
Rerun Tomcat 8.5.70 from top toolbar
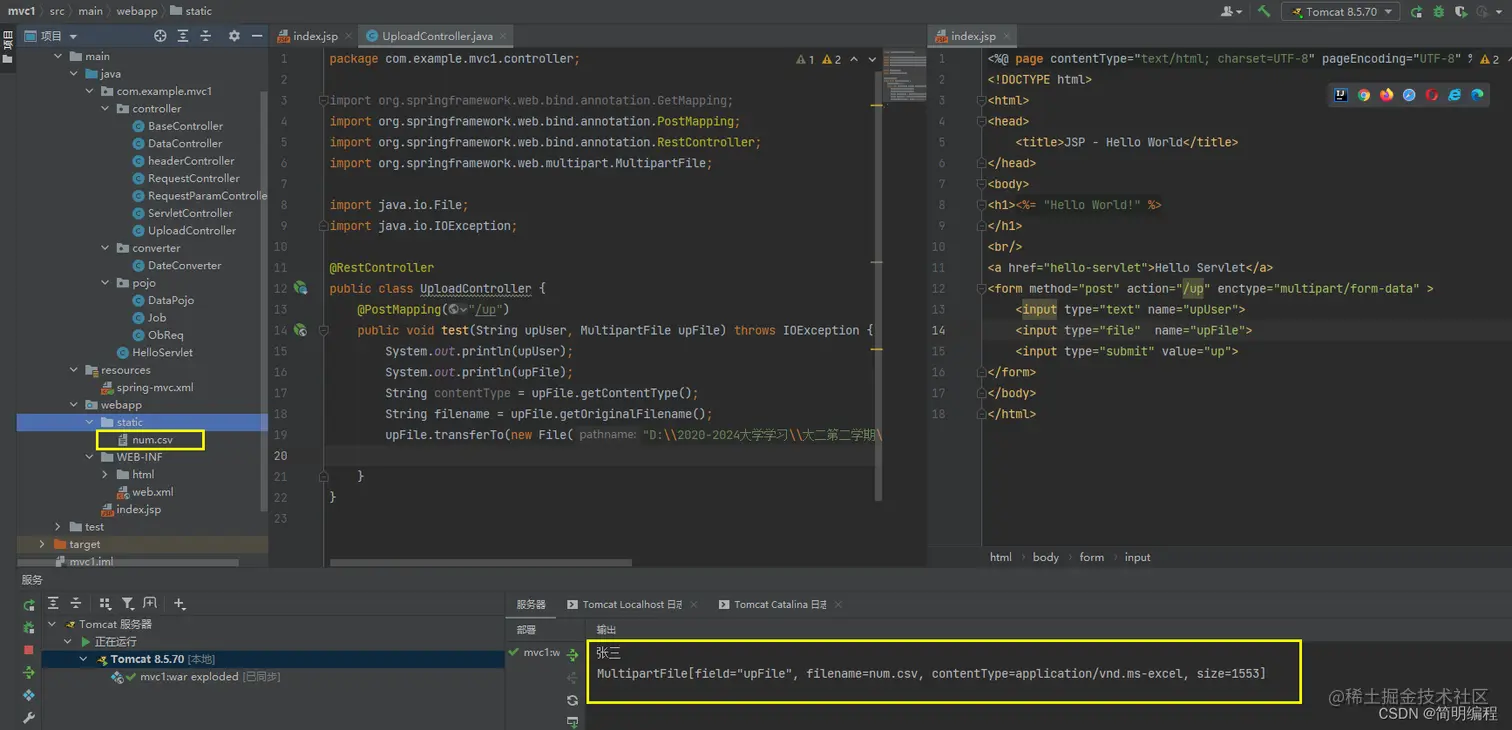(x=1416, y=11)
